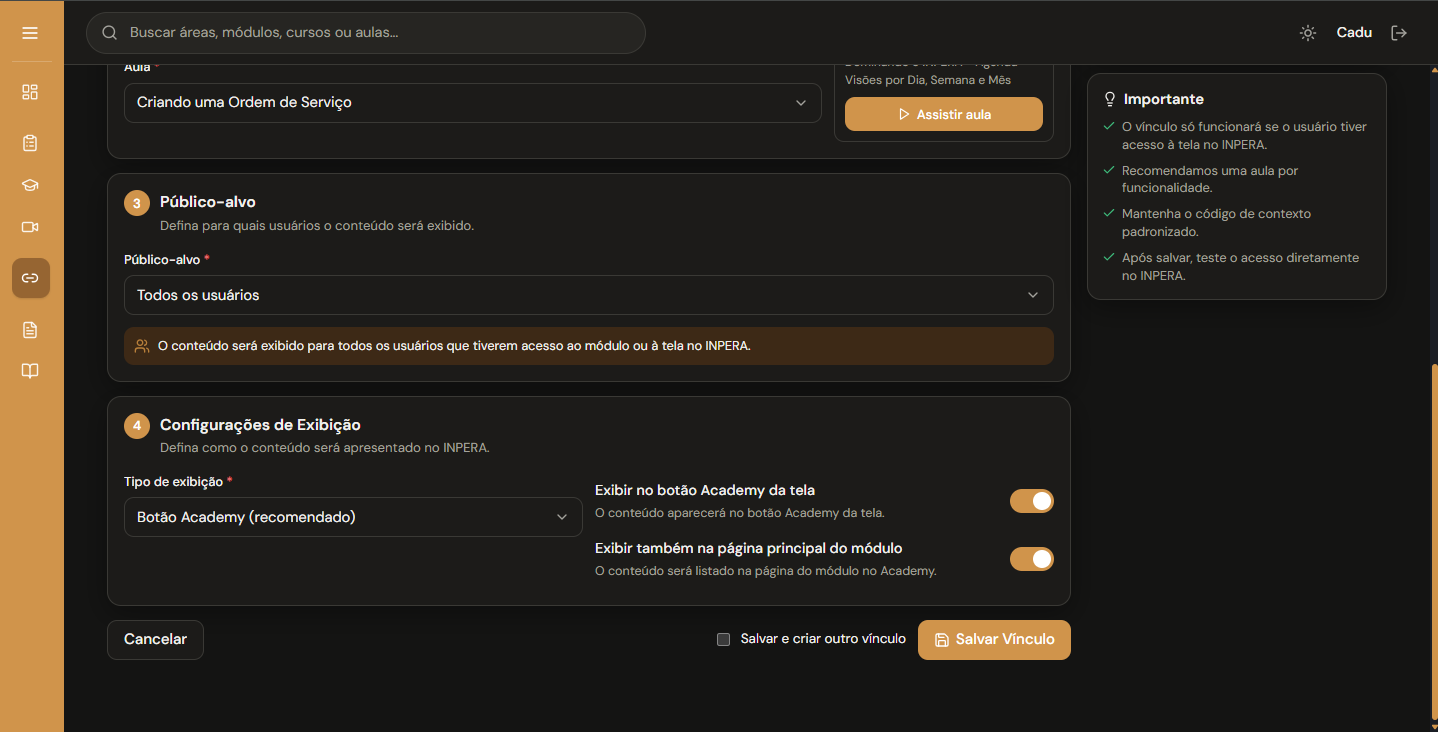Click the 'Assistir aula' button
The image size is (1438, 732).
tap(943, 114)
